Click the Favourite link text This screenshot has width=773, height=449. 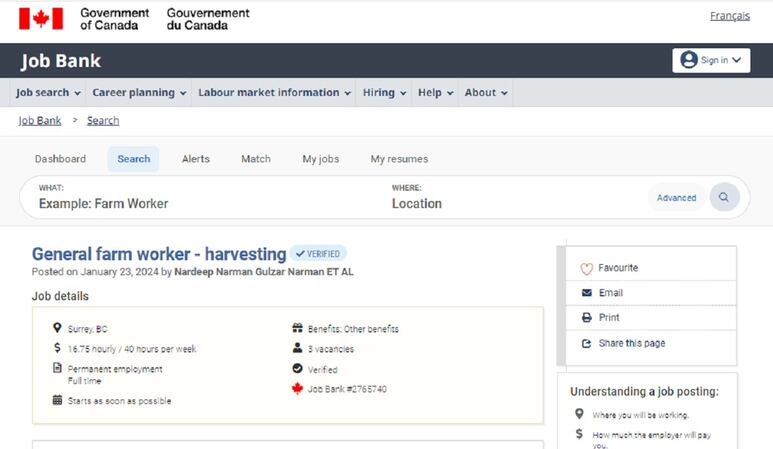point(618,268)
